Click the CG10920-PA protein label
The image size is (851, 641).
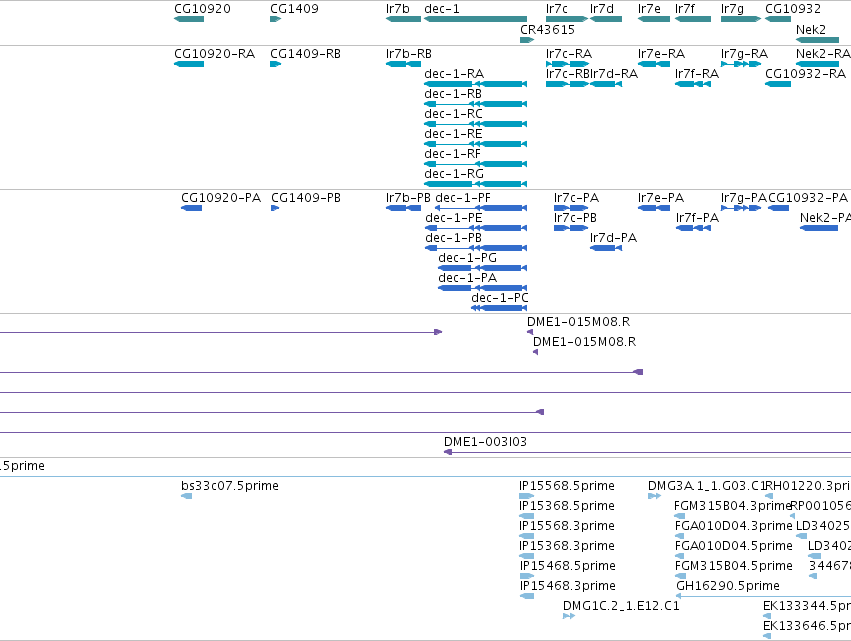(221, 198)
